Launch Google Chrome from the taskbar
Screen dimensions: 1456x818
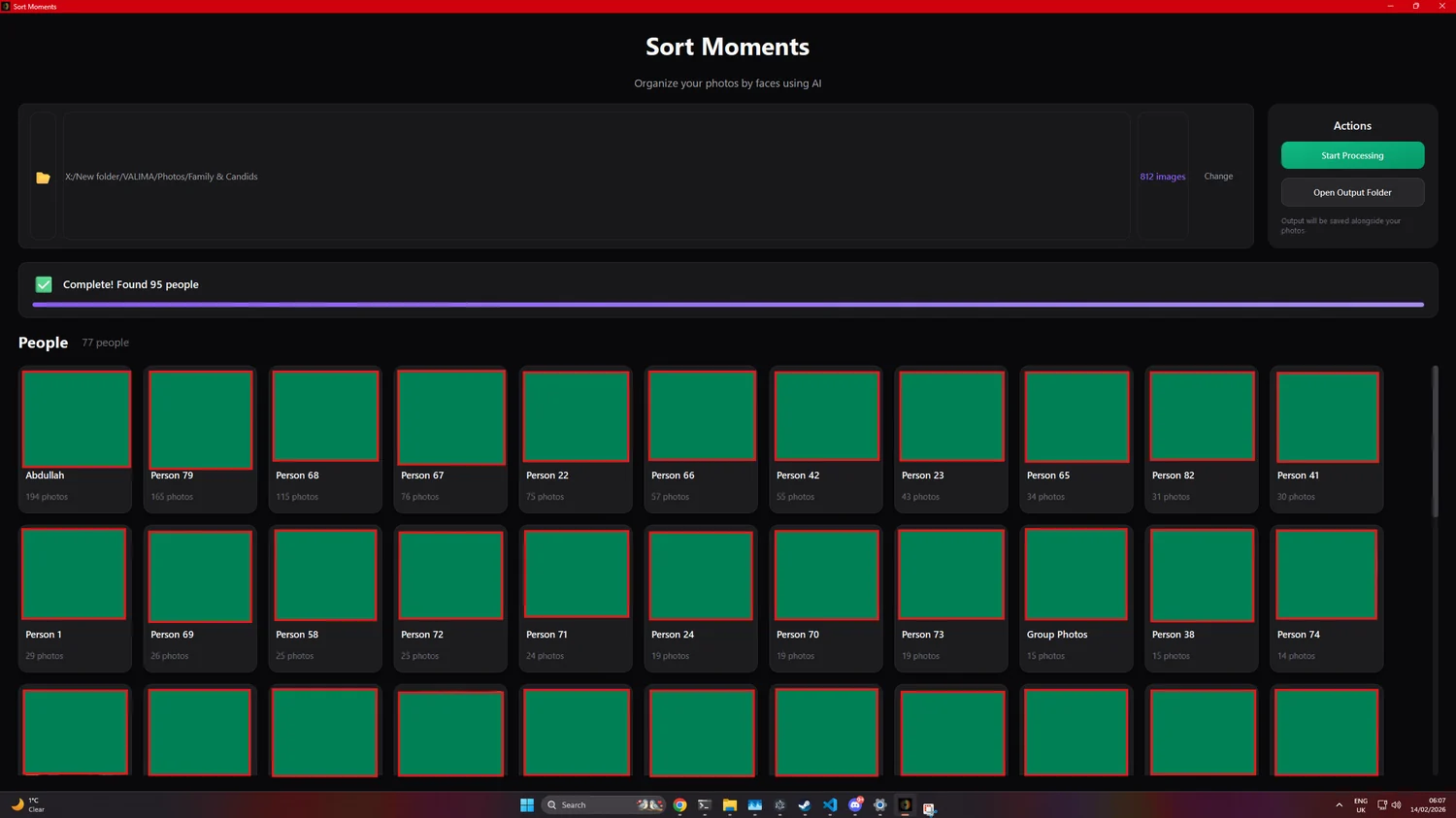point(679,805)
